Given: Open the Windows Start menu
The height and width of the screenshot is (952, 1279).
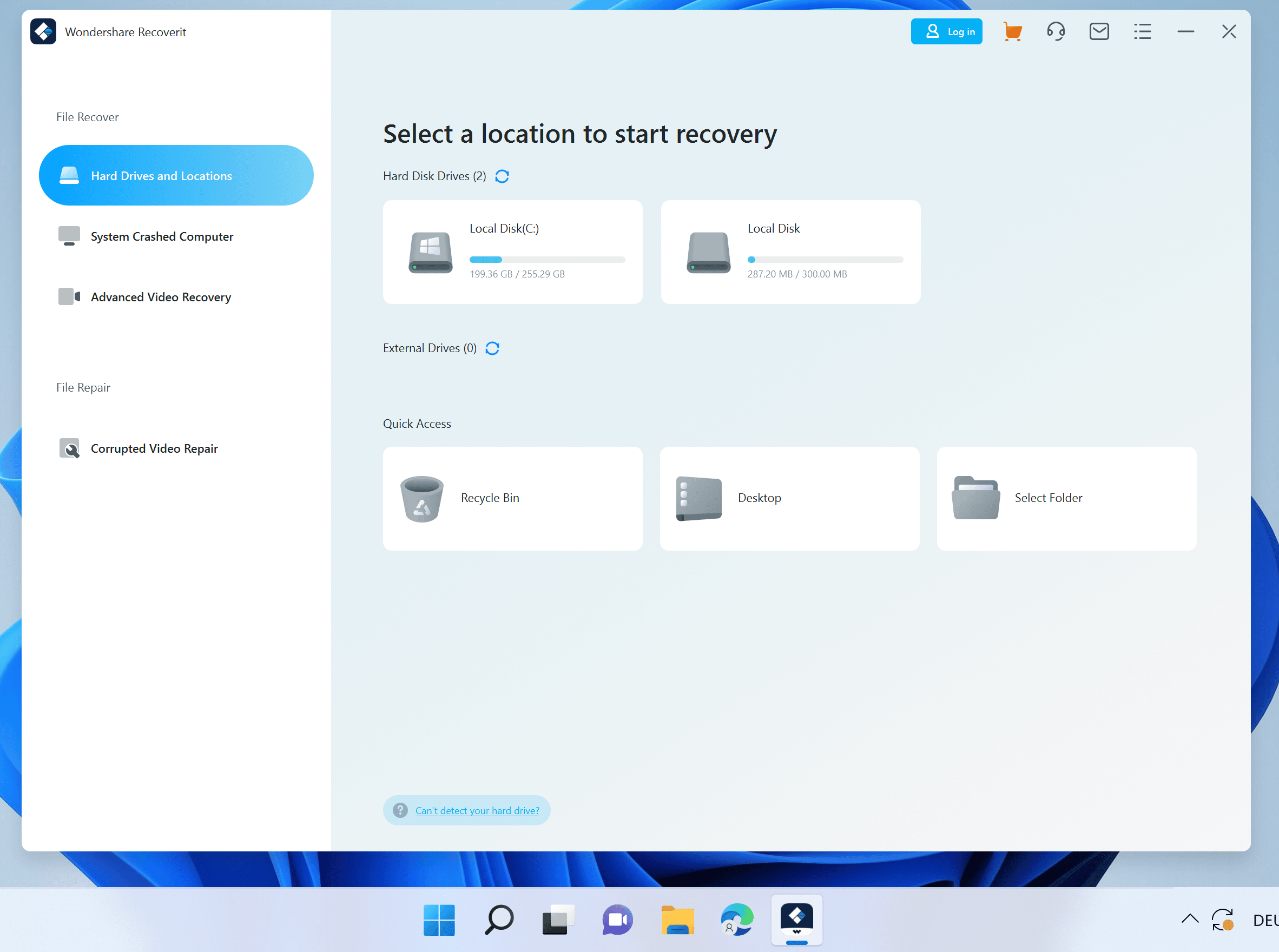Looking at the screenshot, I should (x=439, y=920).
